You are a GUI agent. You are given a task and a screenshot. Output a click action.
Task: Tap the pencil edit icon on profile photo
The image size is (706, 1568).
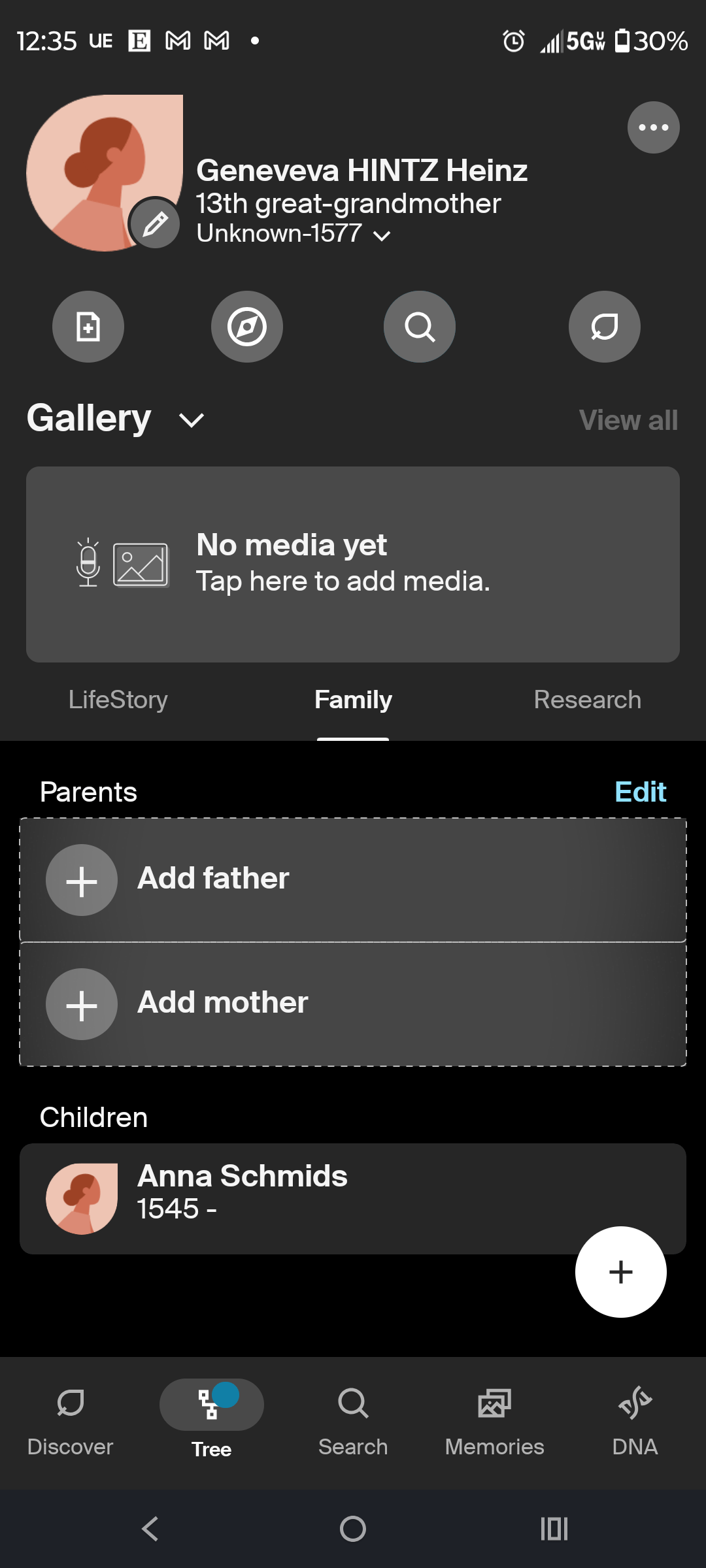click(x=155, y=224)
